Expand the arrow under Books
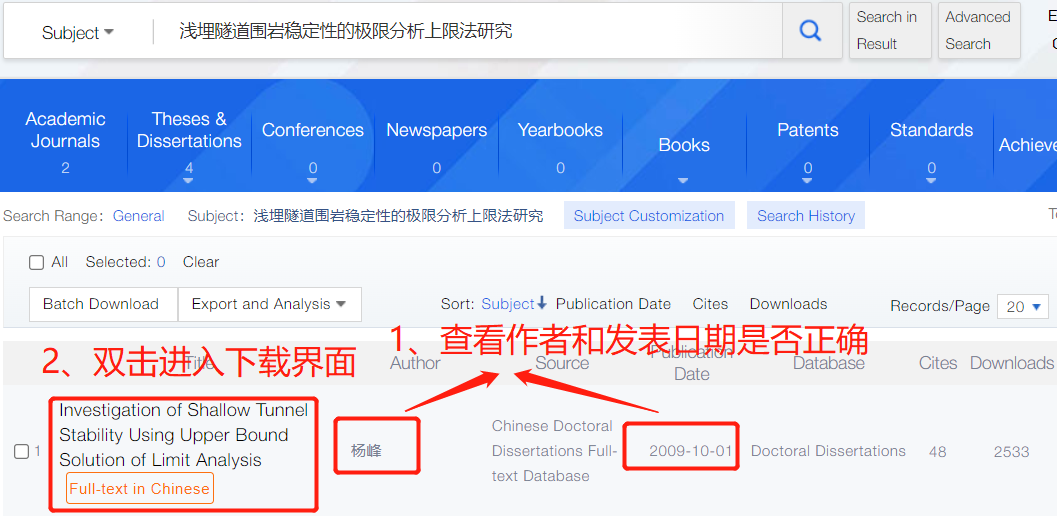The image size is (1057, 526). [x=683, y=181]
